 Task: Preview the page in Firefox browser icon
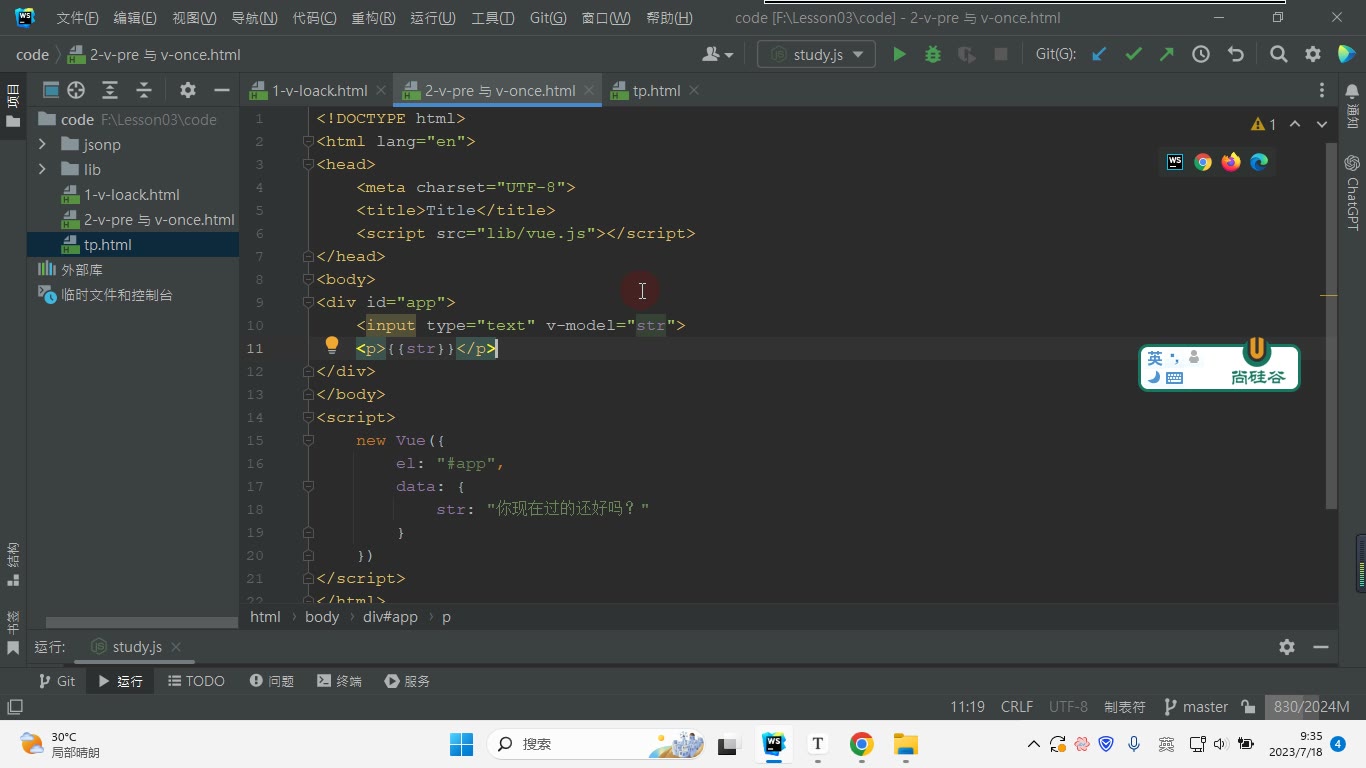point(1231,162)
